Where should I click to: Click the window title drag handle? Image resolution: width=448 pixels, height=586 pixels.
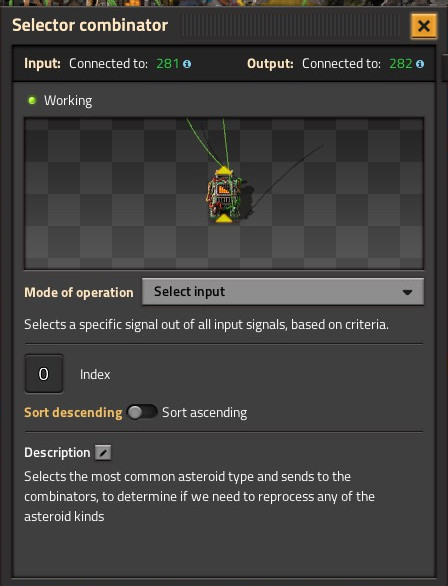(290, 26)
